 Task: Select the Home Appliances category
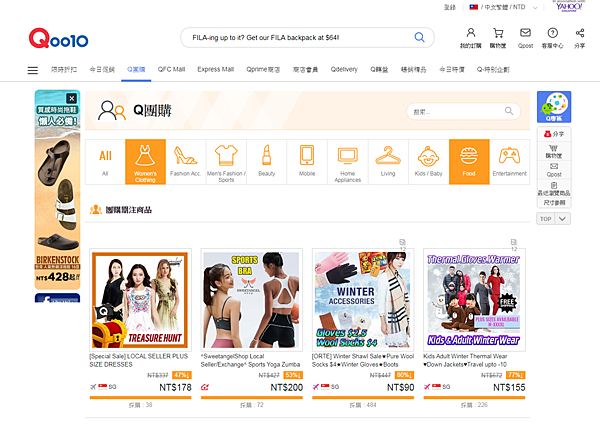pos(347,162)
